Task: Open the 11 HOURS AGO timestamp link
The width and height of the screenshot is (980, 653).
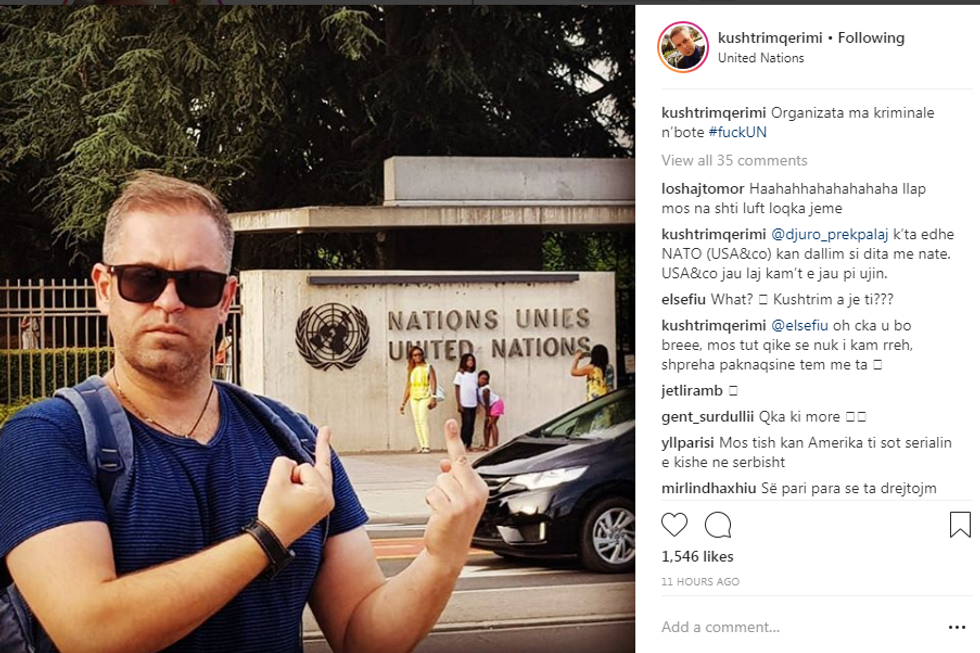Action: point(700,582)
